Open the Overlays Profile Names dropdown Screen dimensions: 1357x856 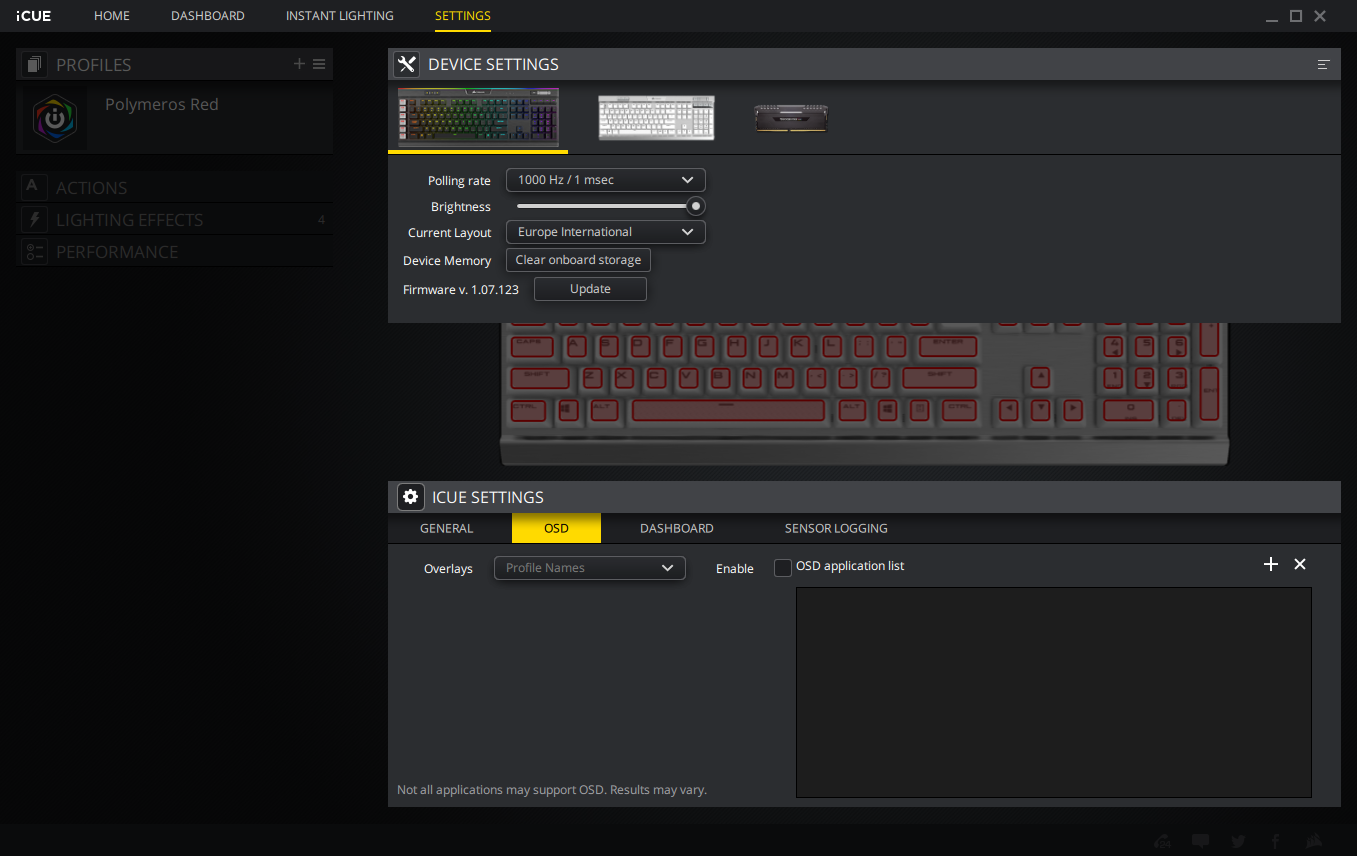pos(590,568)
